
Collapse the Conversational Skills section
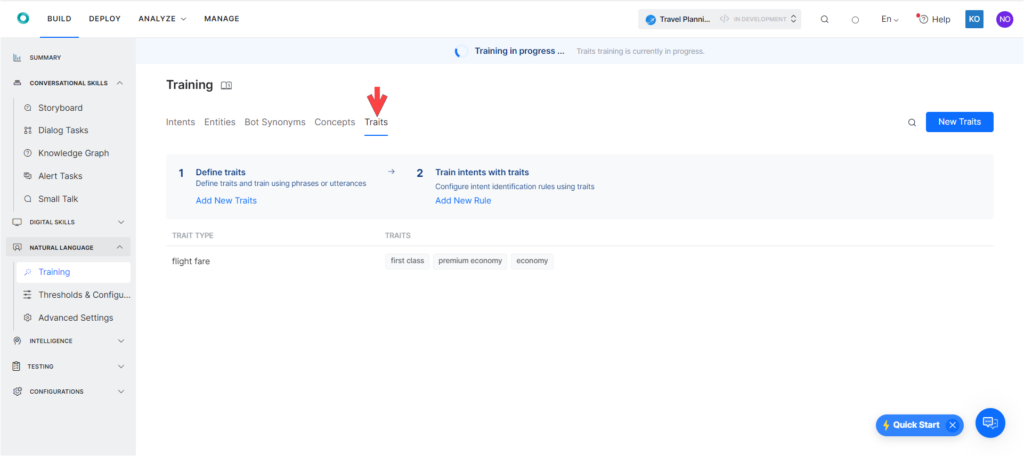tap(120, 83)
